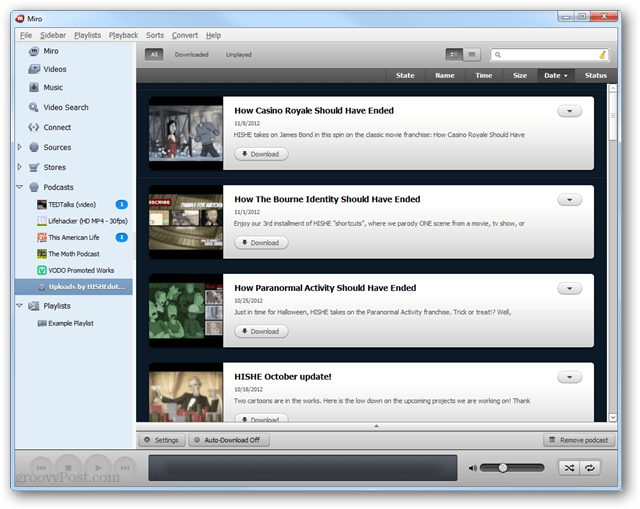Viewport: 640px width, 509px height.
Task: Open the Sorts menu
Action: (x=155, y=35)
